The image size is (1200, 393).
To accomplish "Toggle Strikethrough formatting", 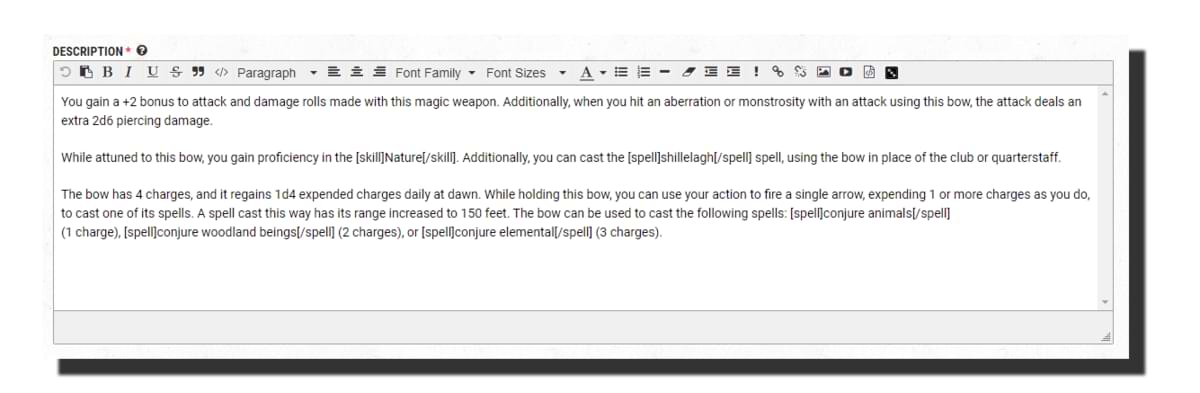I will [175, 72].
